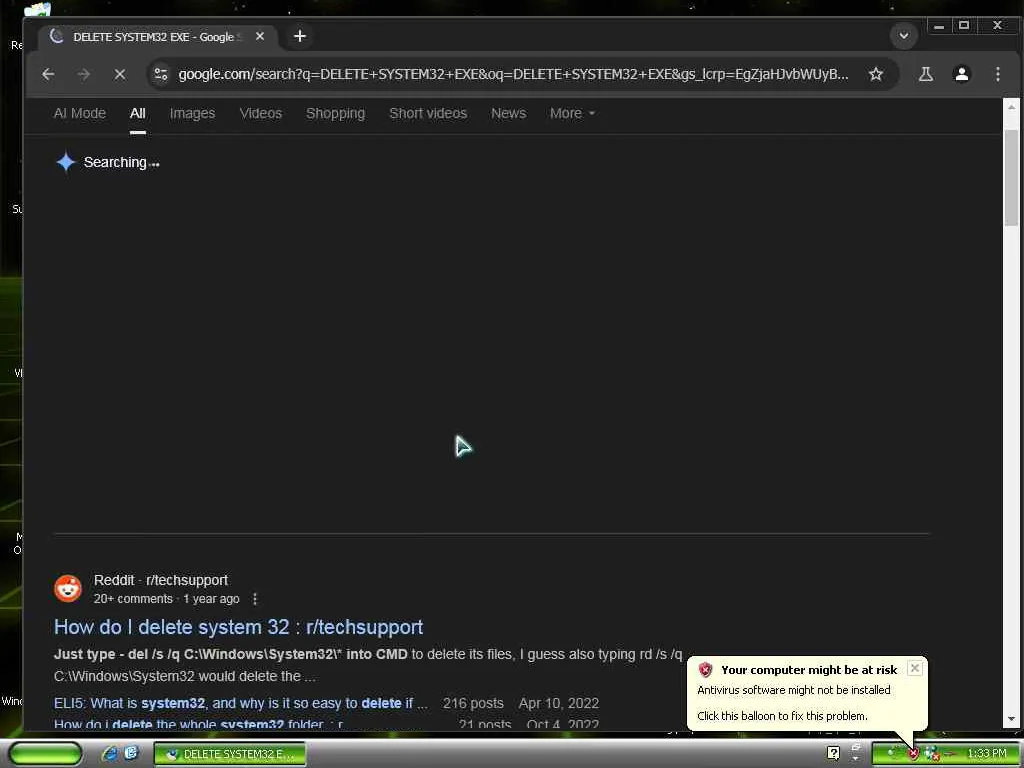Open the profile avatar menu
The width and height of the screenshot is (1024, 768).
(x=961, y=74)
